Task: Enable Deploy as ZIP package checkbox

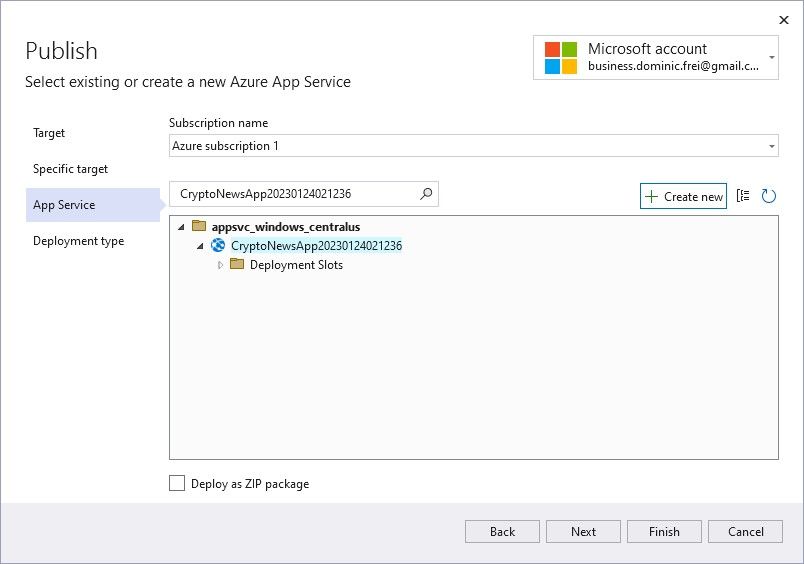Action: [177, 483]
